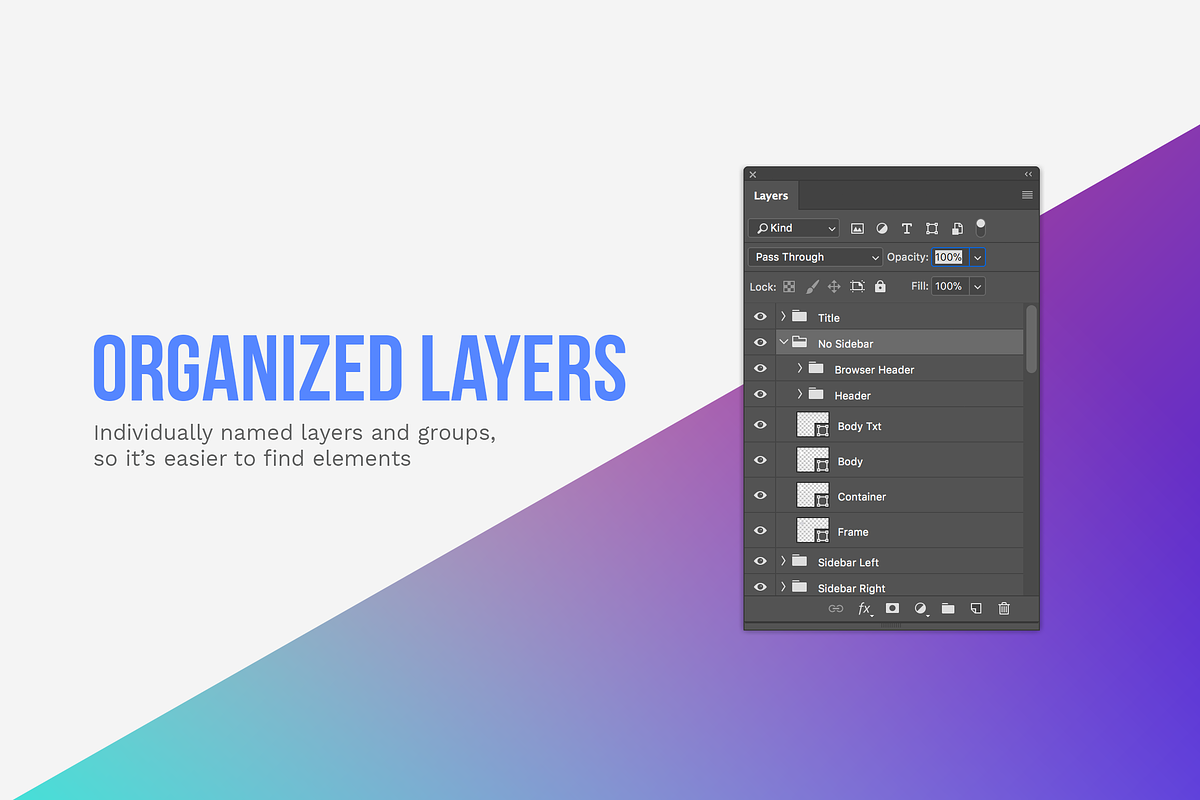Image resolution: width=1200 pixels, height=800 pixels.
Task: Select the No Sidebar group name
Action: tap(846, 344)
